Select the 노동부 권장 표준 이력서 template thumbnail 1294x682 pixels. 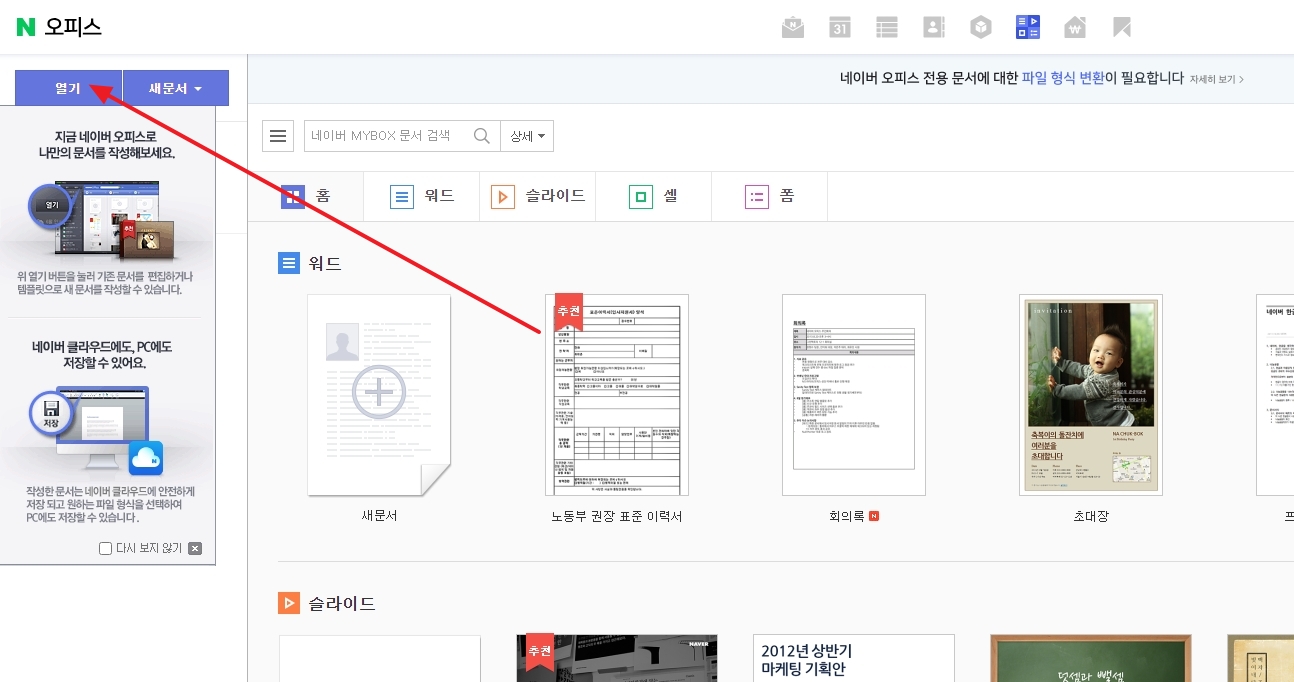click(x=616, y=395)
